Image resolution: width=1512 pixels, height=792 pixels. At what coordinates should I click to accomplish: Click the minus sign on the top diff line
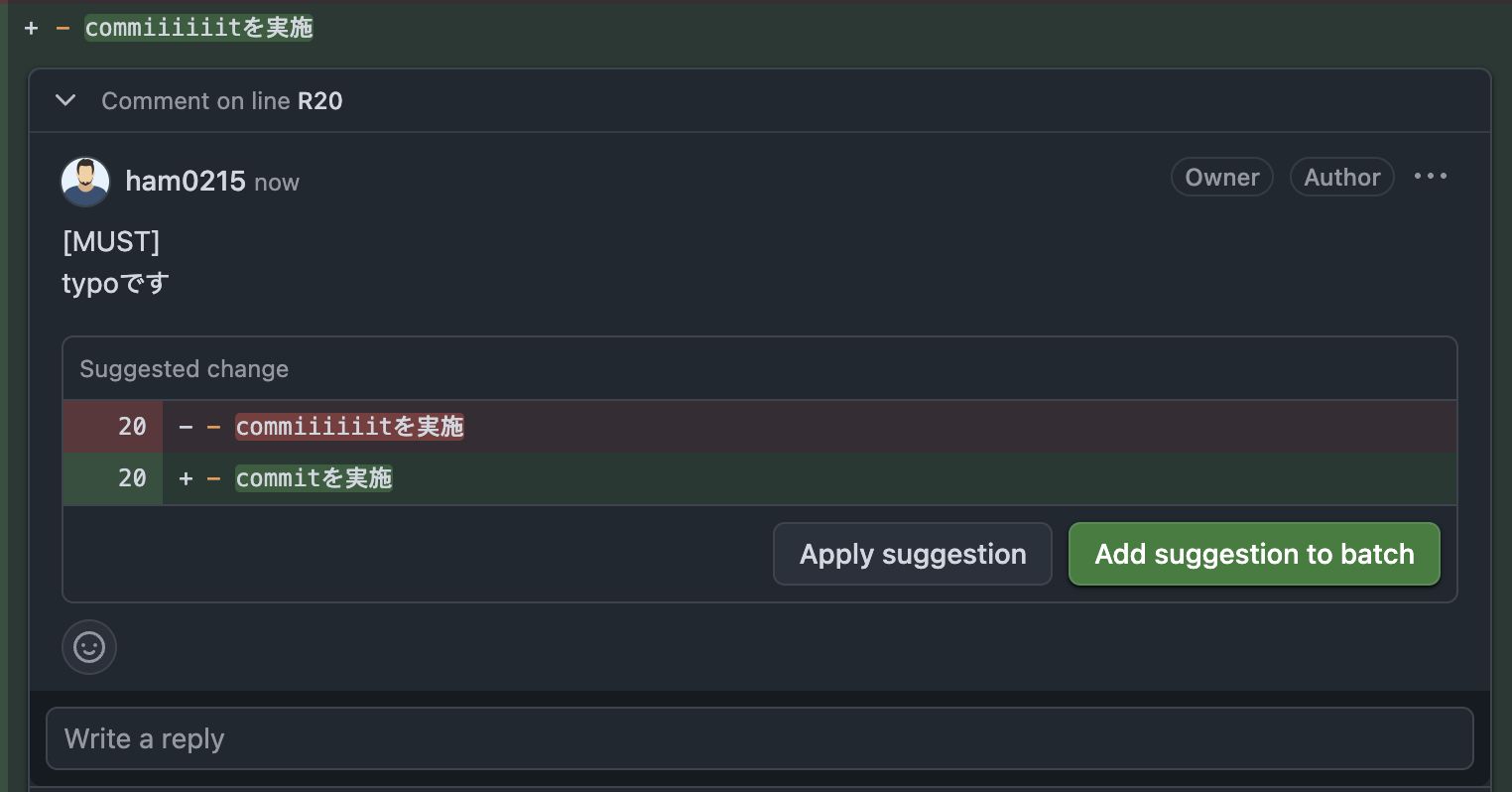[62, 28]
